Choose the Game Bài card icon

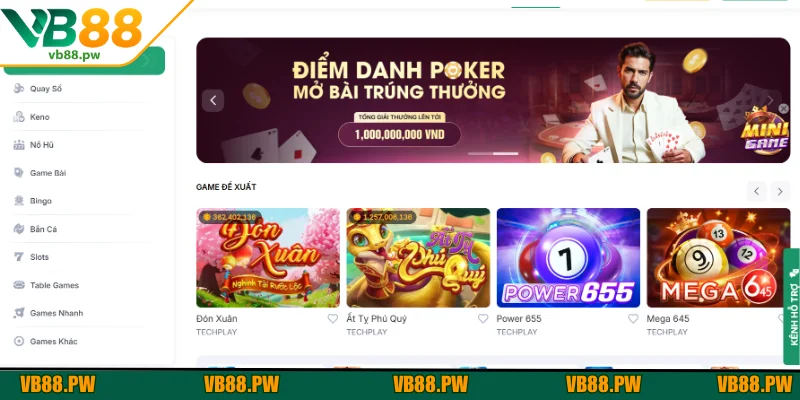pyautogui.click(x=19, y=173)
